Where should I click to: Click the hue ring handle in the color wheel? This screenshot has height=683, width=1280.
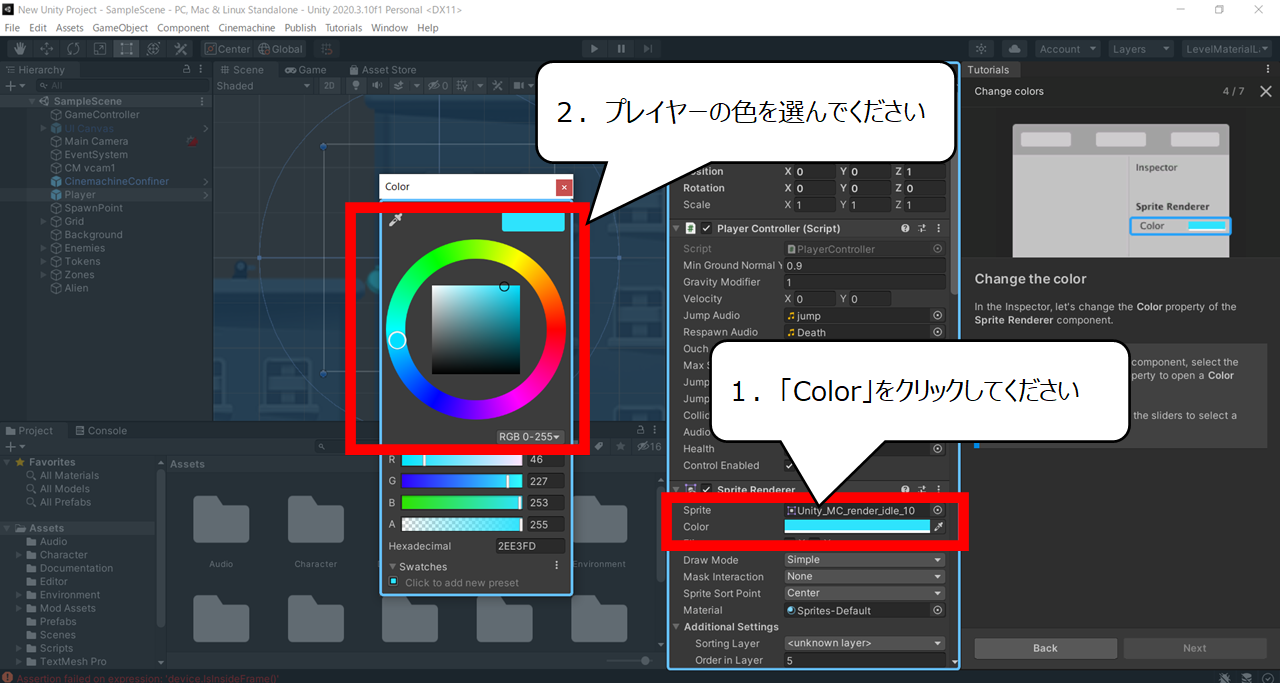[397, 341]
